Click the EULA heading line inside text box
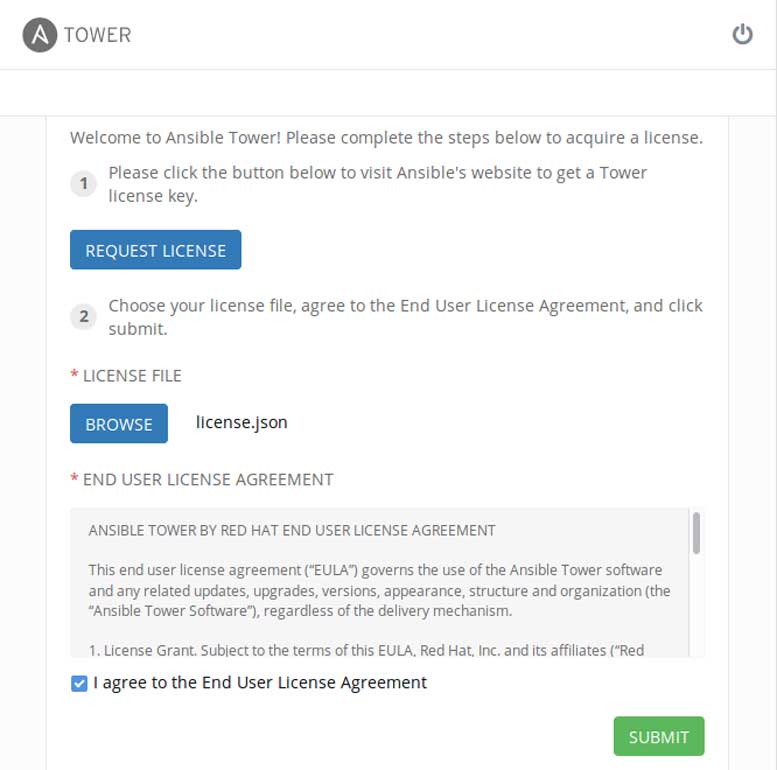Screen dimensions: 777x770 292,530
